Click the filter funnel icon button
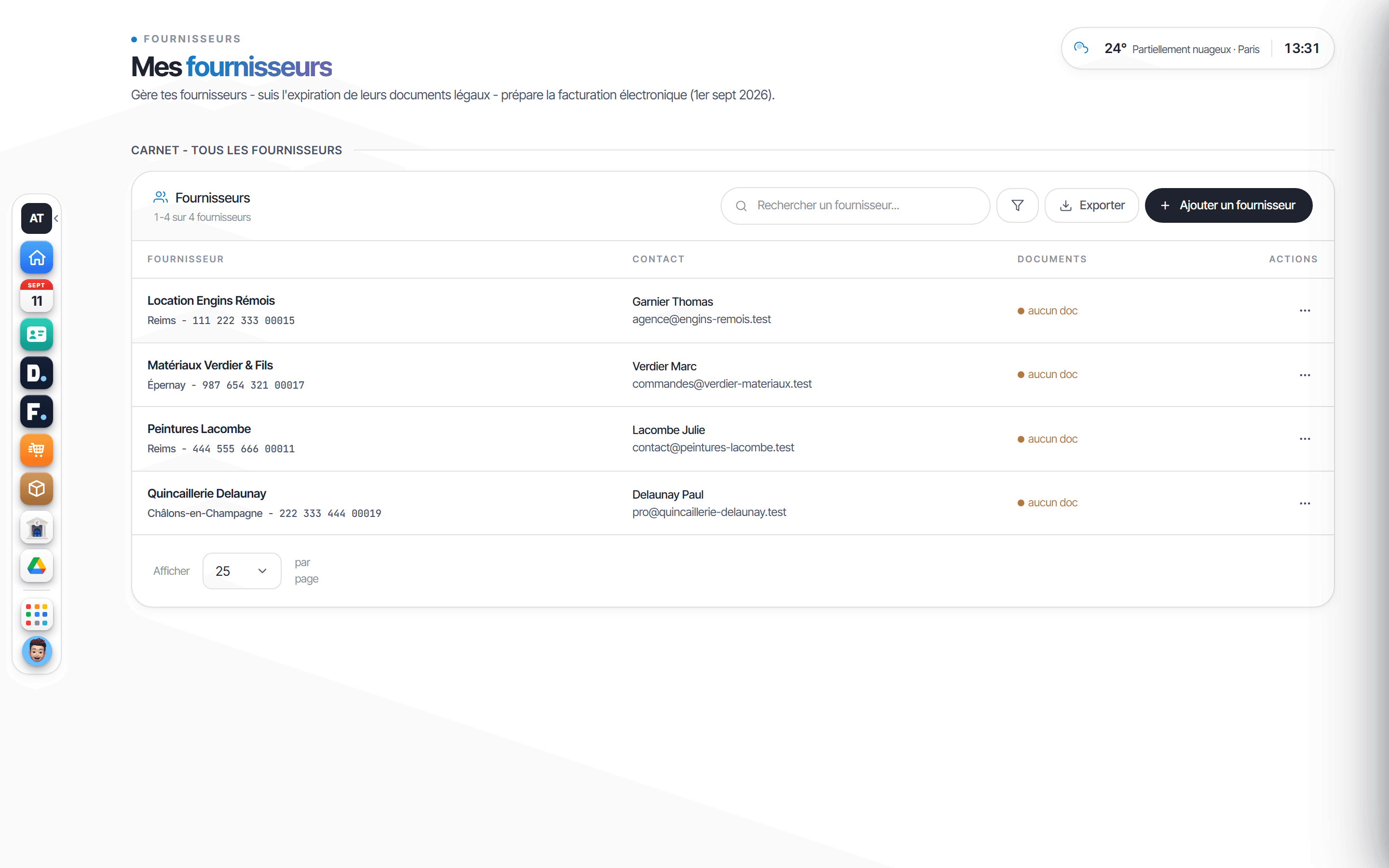This screenshot has width=1389, height=868. coord(1017,205)
